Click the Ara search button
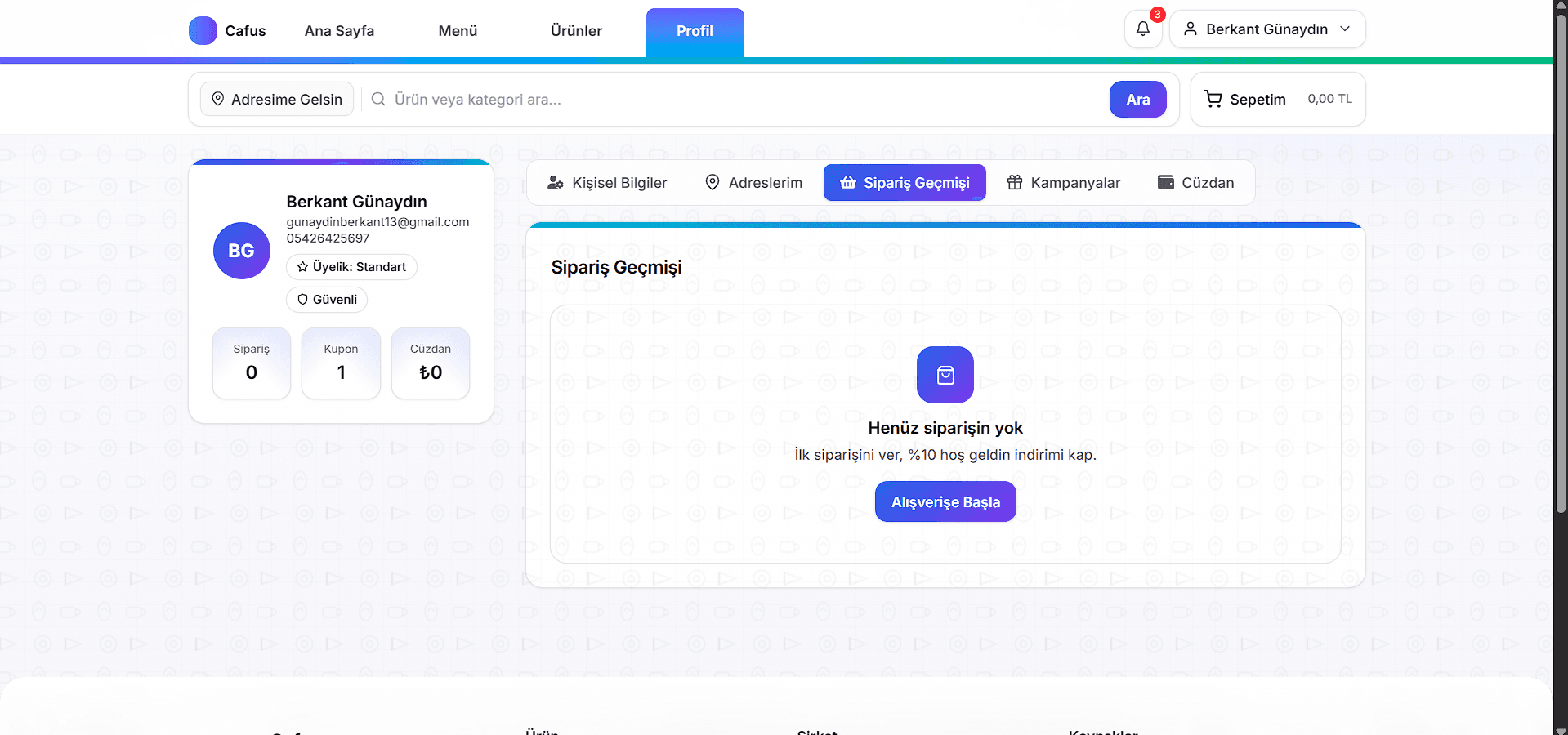Screen dimensions: 1568x735 1137,100
